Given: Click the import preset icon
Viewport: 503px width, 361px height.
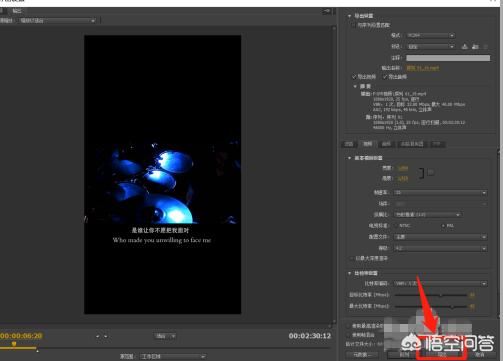Looking at the screenshot, I should pos(475,46).
